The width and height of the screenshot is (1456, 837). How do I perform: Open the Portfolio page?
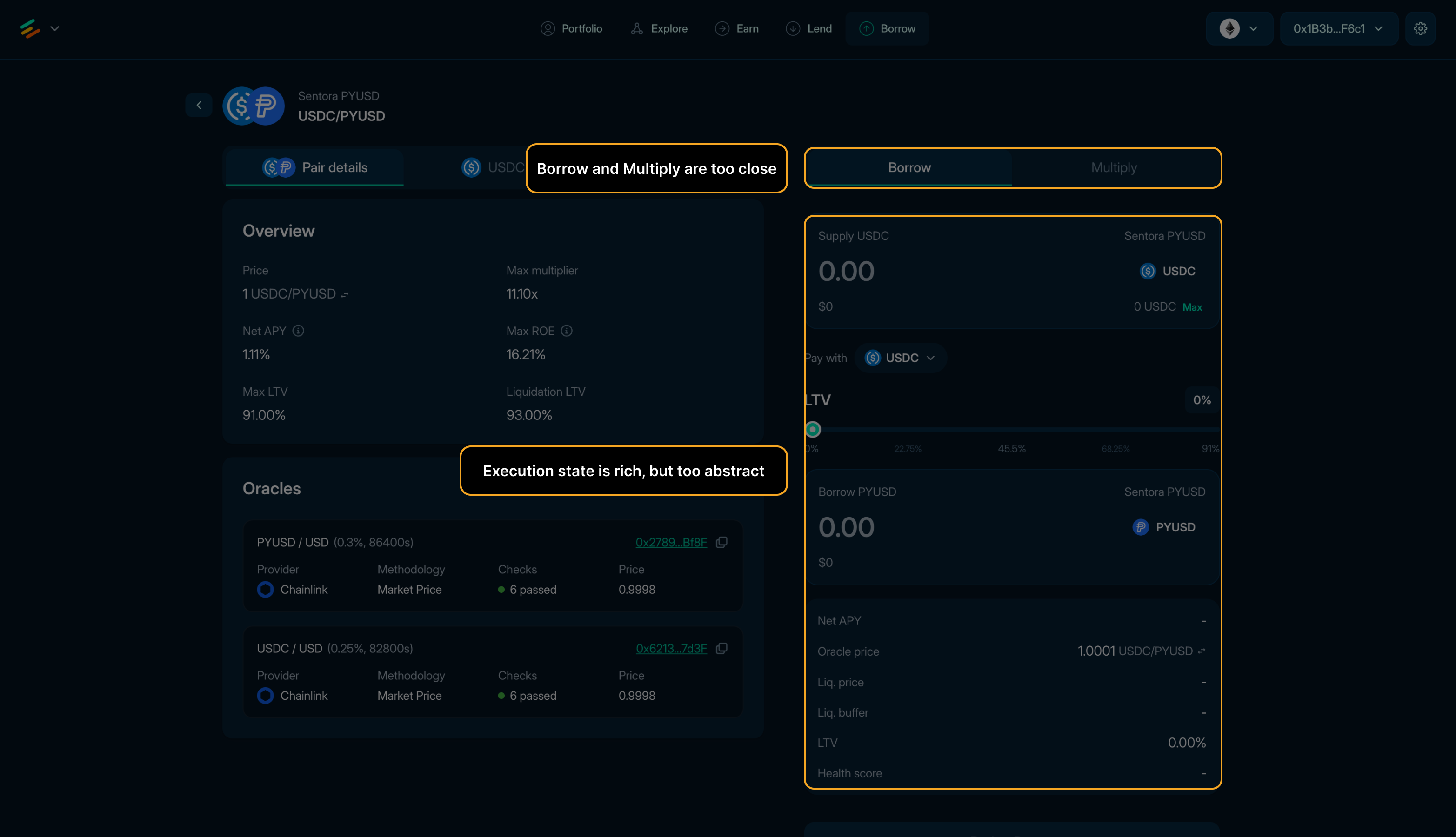[x=571, y=28]
